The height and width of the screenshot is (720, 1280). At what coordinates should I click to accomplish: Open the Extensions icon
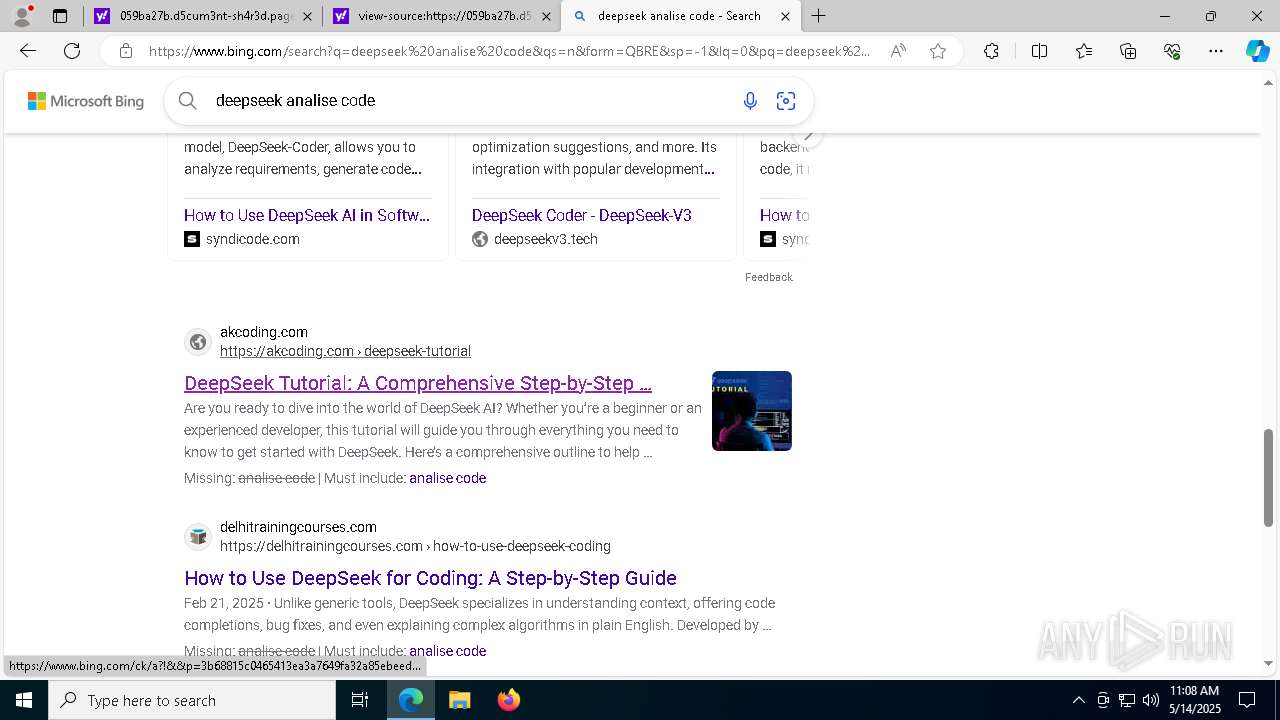pos(991,51)
